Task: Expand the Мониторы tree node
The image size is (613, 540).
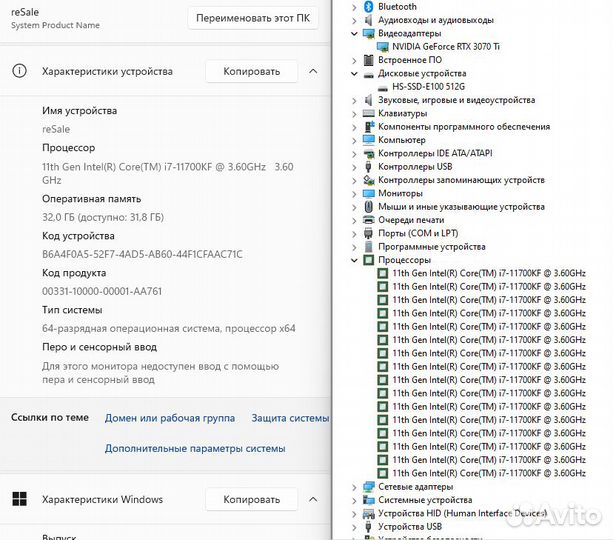Action: click(x=354, y=194)
